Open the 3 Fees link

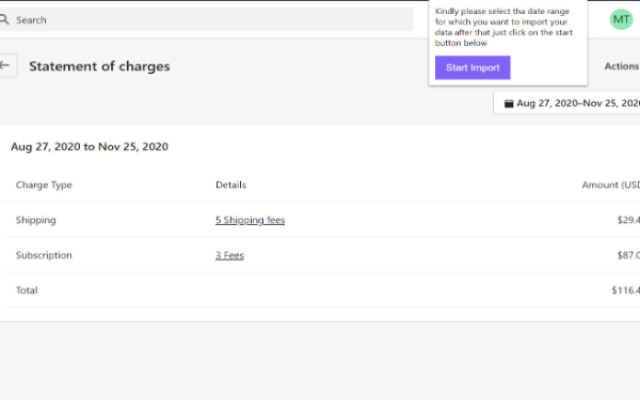229,256
